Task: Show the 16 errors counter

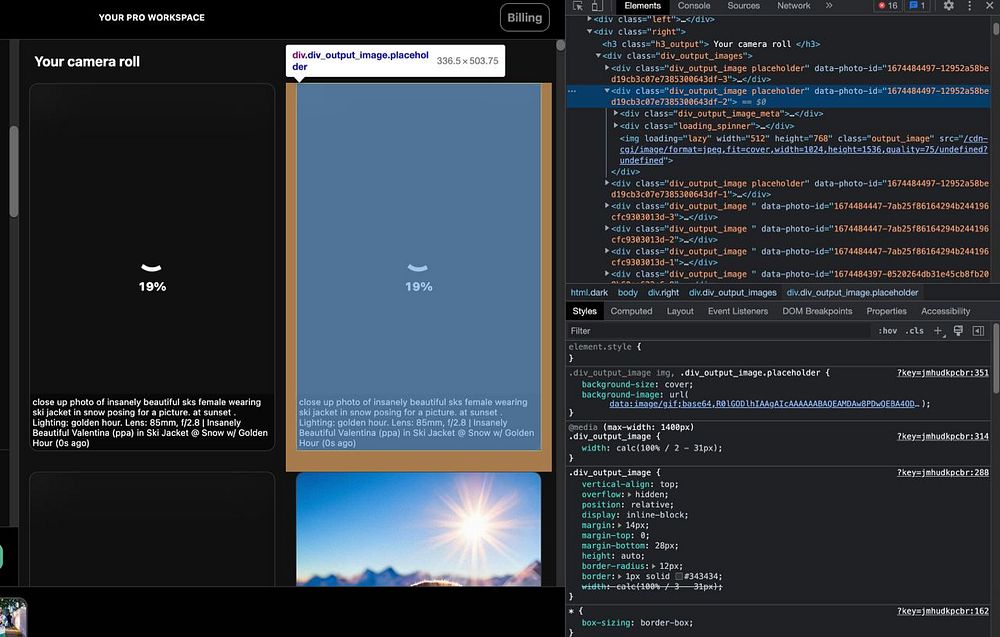Action: [x=888, y=6]
